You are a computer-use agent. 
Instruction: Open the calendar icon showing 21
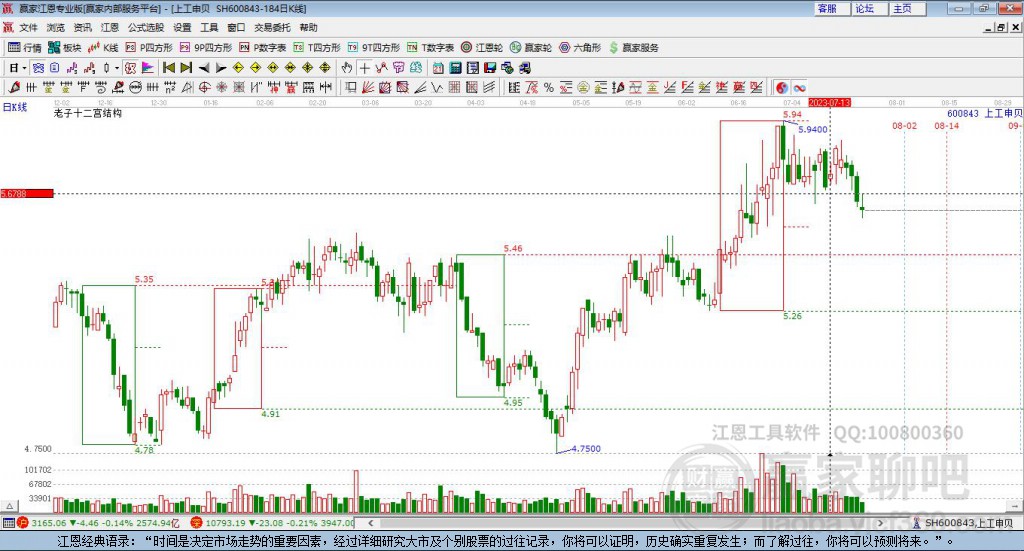click(438, 67)
